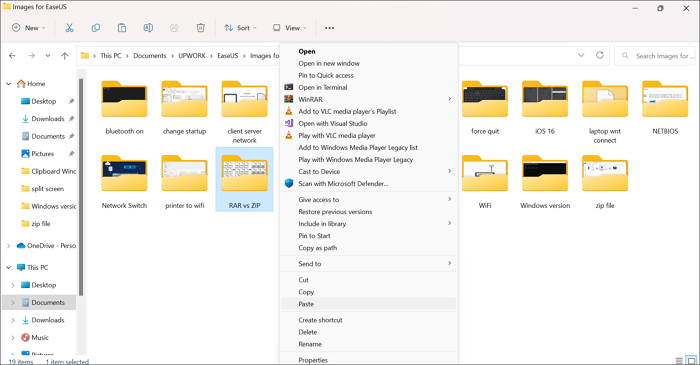Click EaseUS in the address breadcrumb

228,56
